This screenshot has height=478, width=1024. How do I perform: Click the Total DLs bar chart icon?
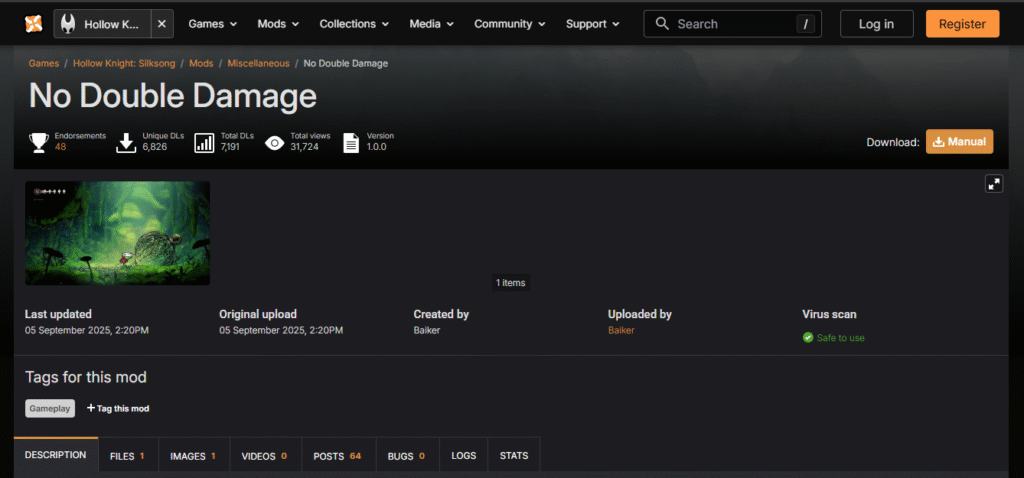click(x=204, y=142)
